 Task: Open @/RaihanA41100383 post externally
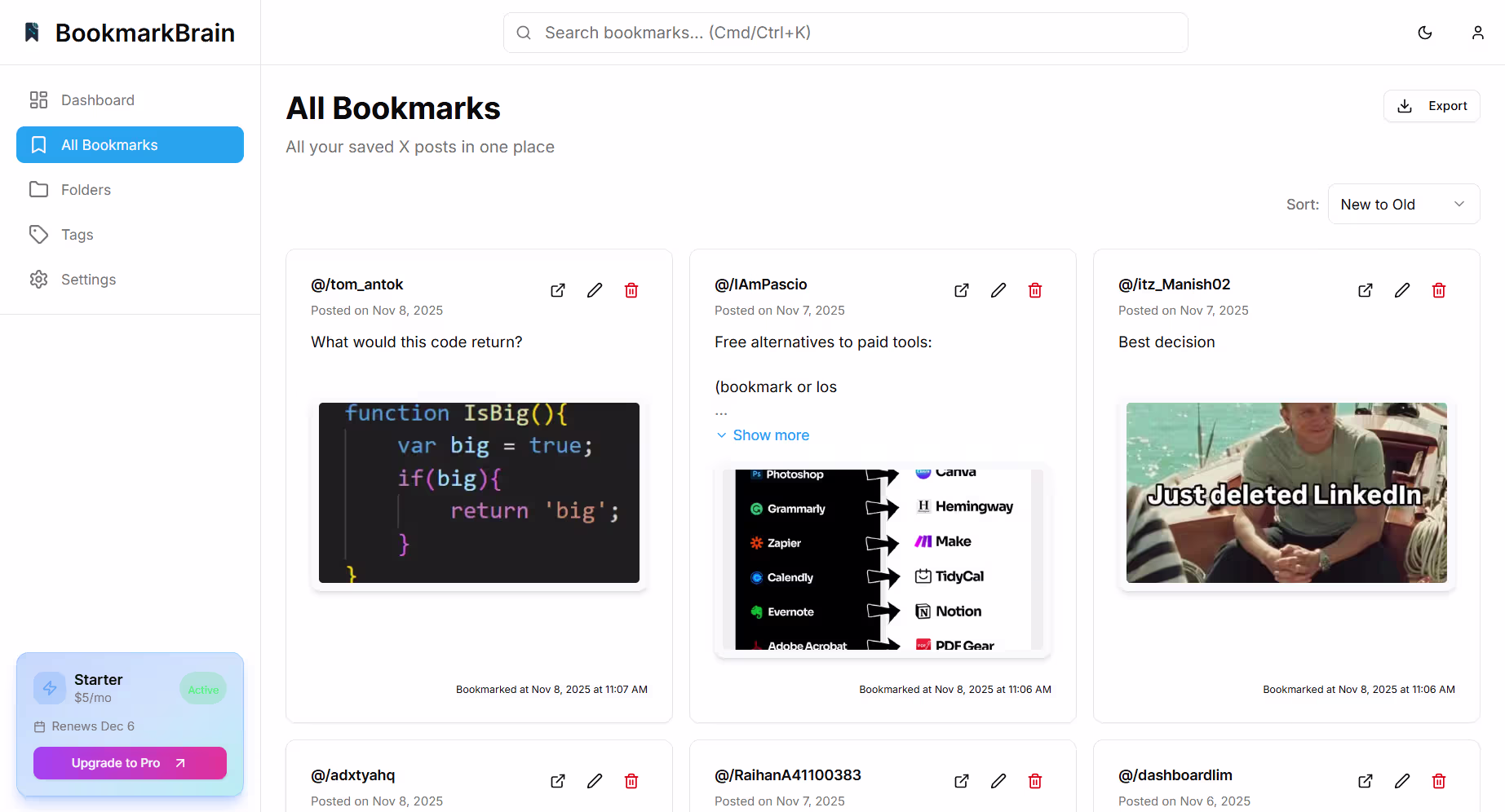click(962, 781)
